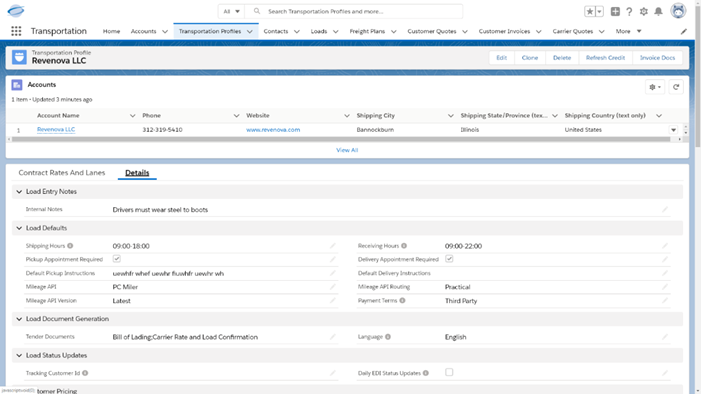Click the Edit button

(x=502, y=58)
